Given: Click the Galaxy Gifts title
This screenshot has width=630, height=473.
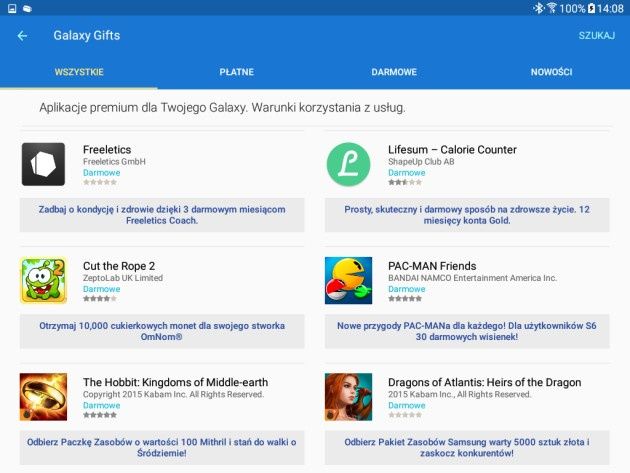Looking at the screenshot, I should click(x=87, y=36).
